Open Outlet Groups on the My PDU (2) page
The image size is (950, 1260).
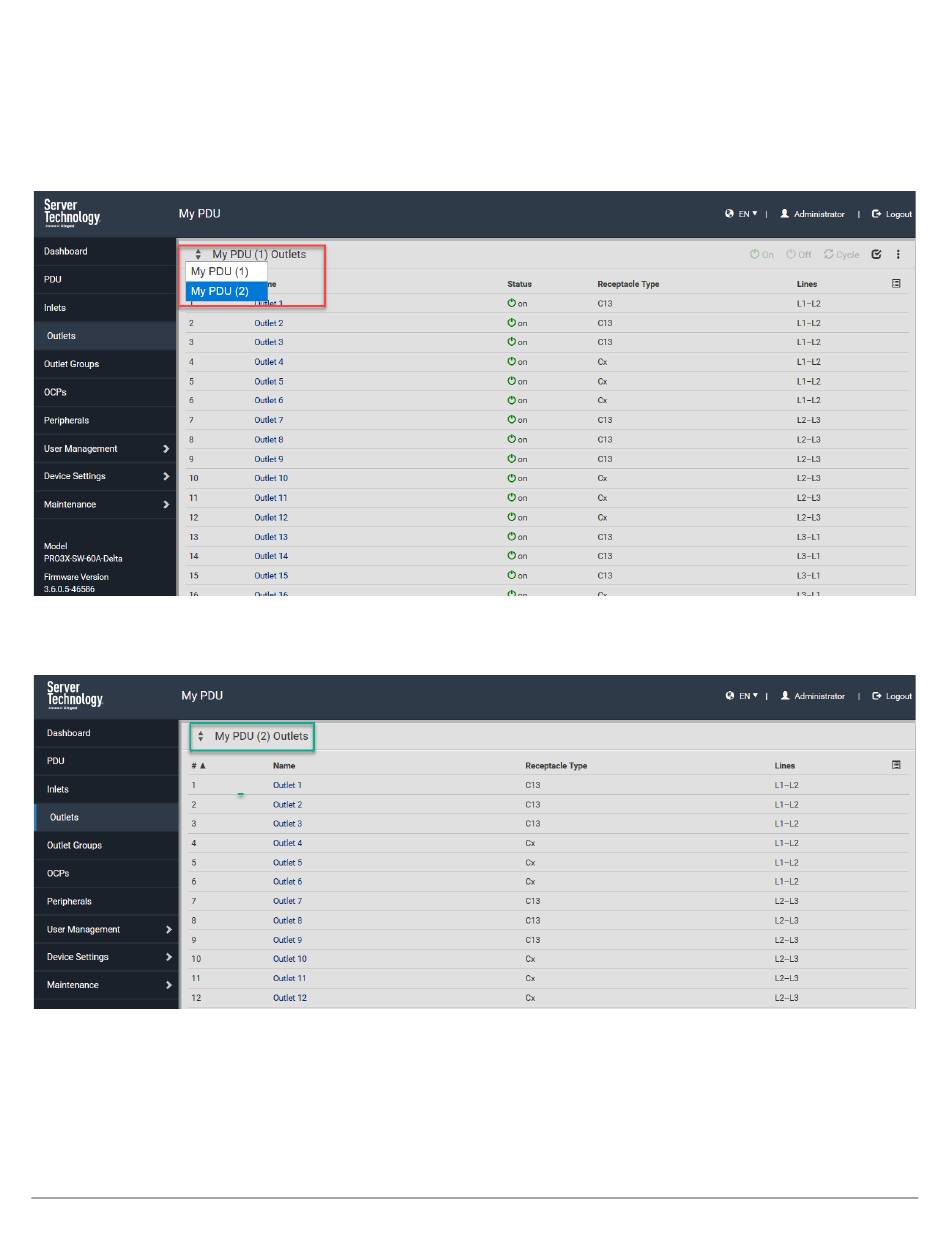[x=74, y=845]
